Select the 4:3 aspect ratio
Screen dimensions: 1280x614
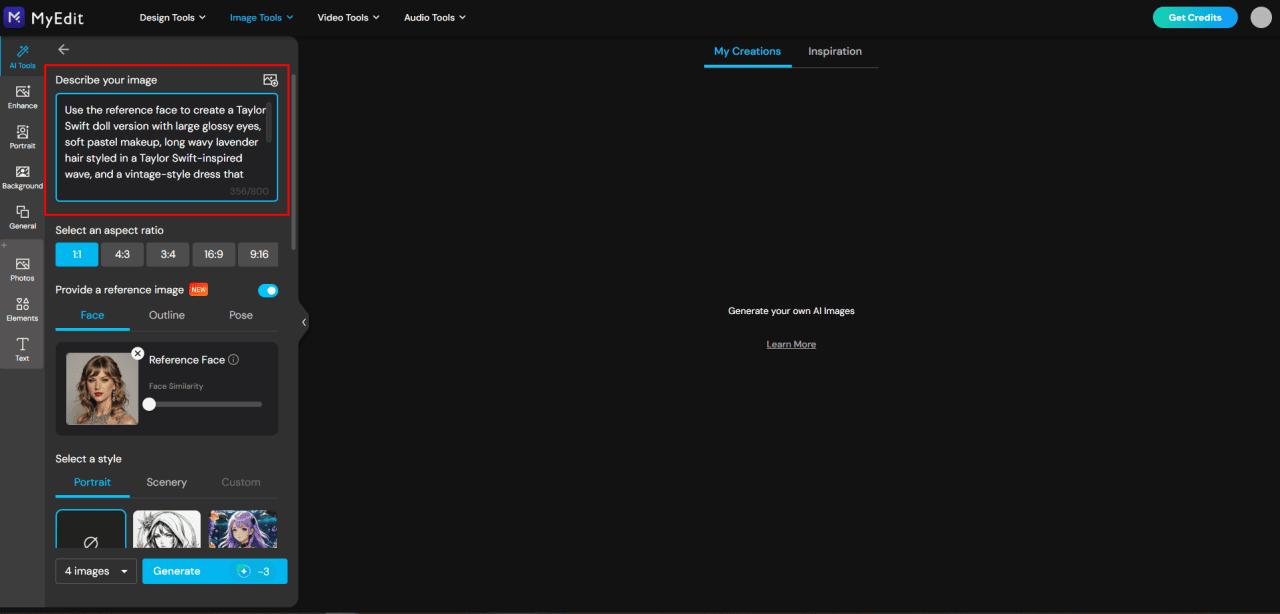[x=122, y=254]
